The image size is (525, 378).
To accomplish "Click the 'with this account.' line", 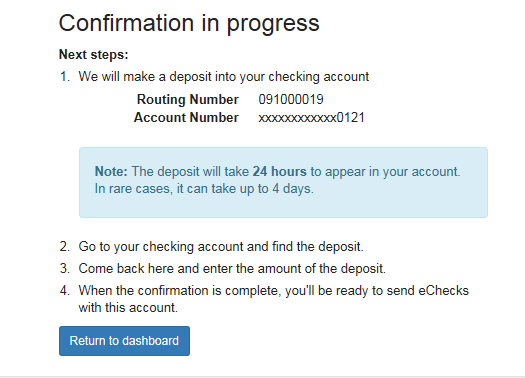I will 128,308.
